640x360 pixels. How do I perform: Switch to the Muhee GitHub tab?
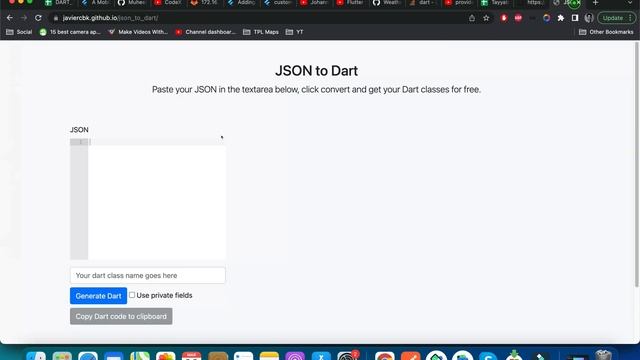131,3
